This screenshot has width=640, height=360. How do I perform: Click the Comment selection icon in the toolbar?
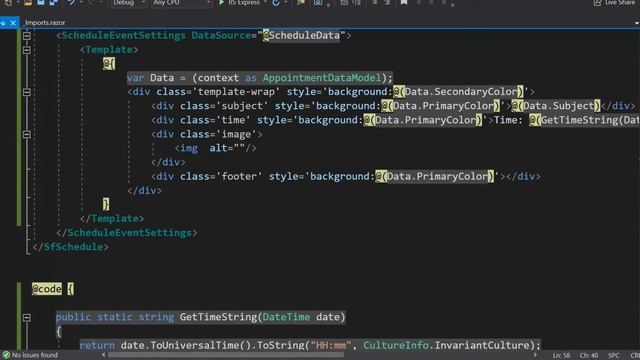point(374,2)
